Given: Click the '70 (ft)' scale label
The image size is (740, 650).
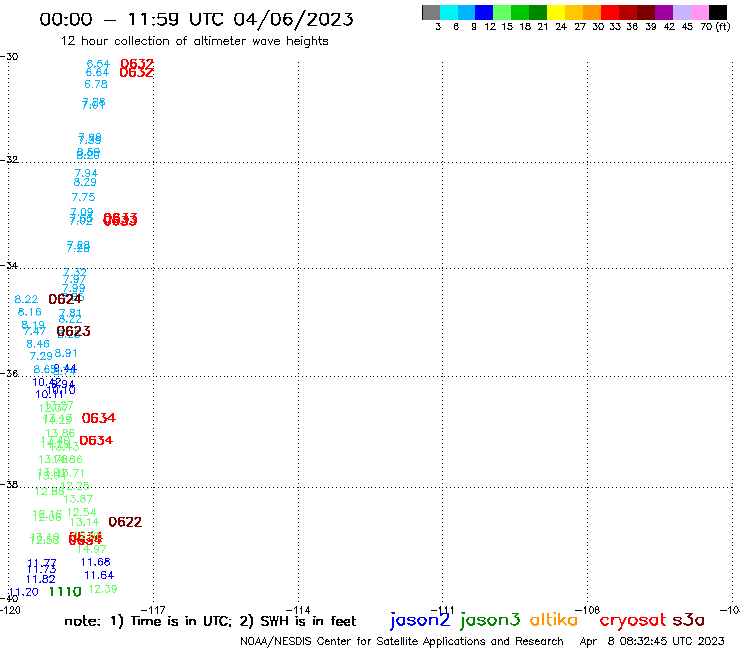Looking at the screenshot, I should tap(715, 26).
